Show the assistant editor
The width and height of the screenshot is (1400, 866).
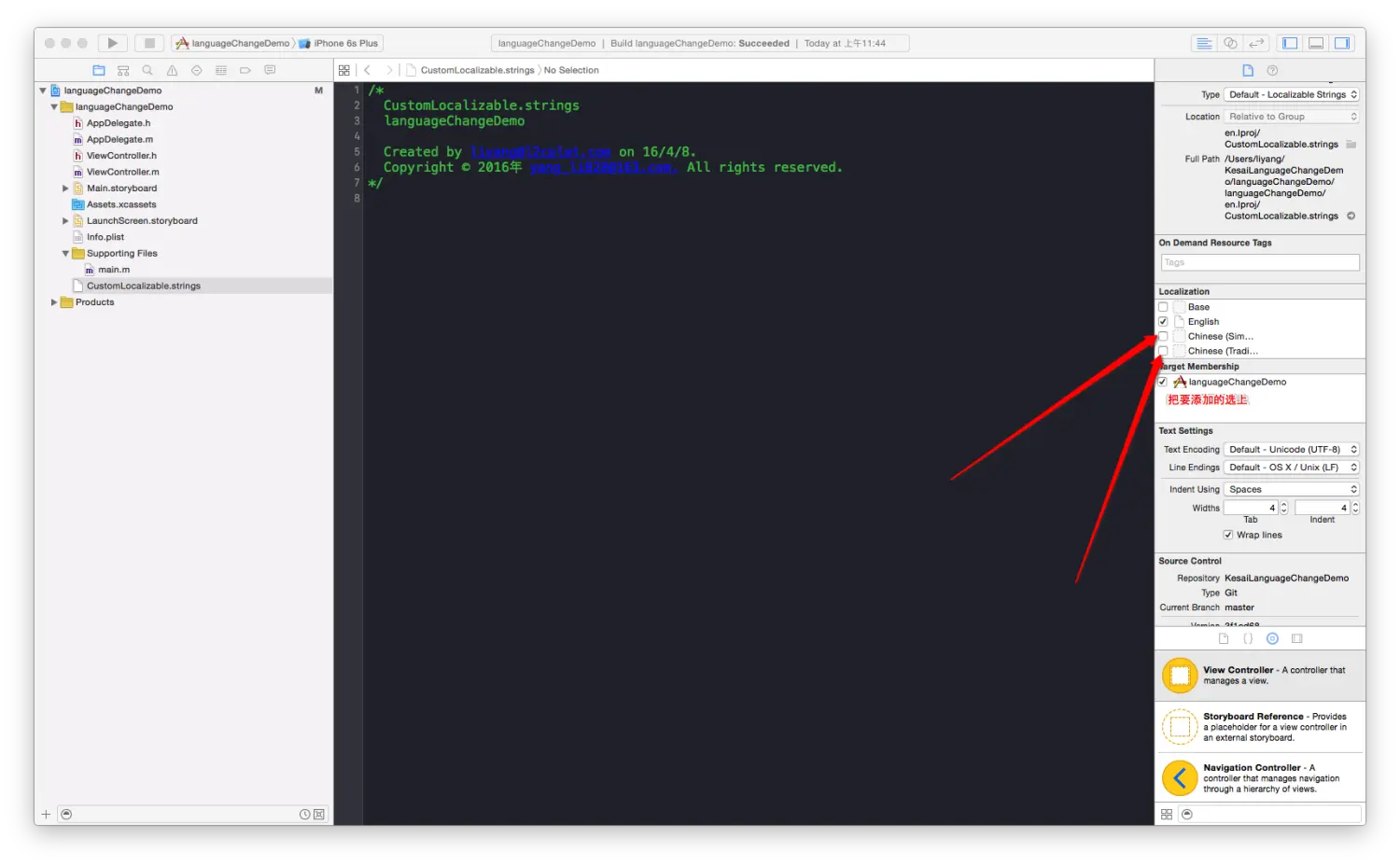click(1230, 43)
